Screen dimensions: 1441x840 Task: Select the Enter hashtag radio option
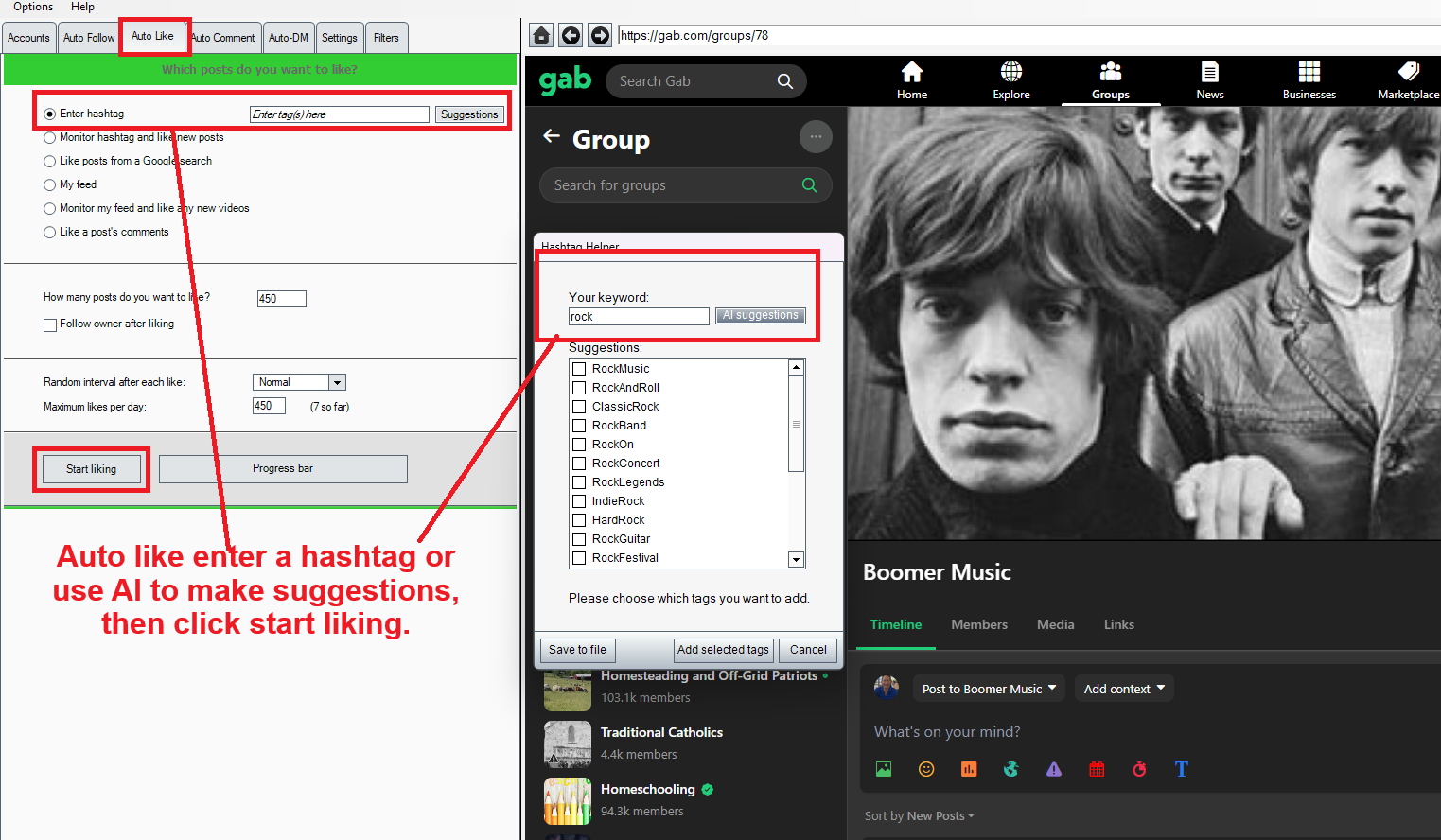50,114
